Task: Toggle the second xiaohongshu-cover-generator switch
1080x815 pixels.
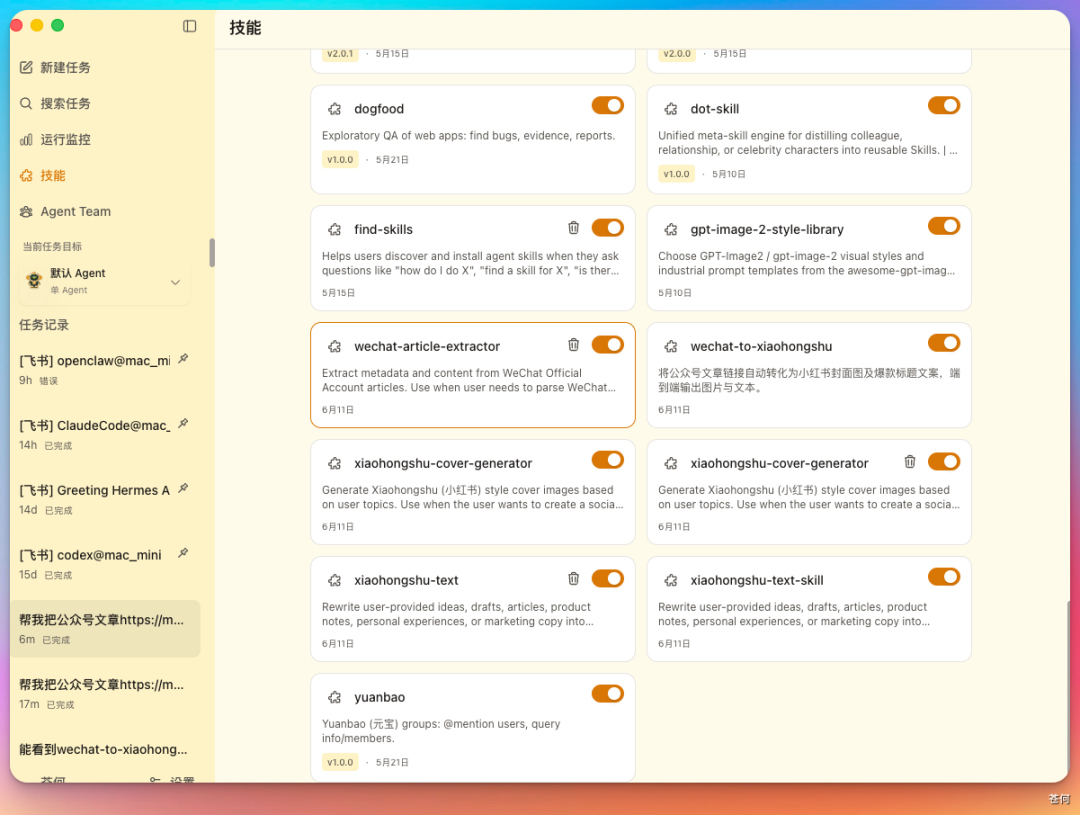Action: click(944, 462)
